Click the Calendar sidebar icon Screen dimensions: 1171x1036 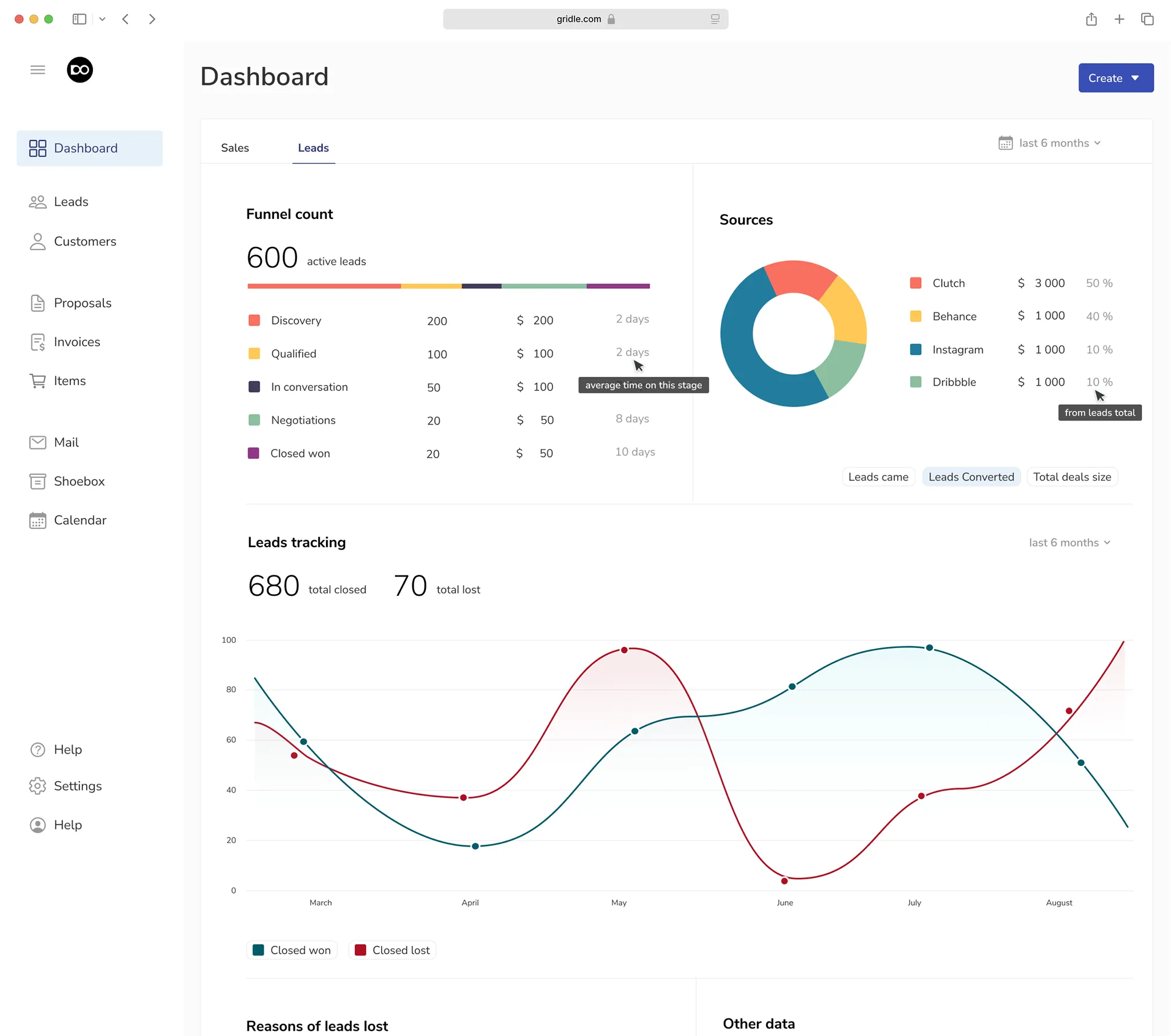[x=38, y=520]
